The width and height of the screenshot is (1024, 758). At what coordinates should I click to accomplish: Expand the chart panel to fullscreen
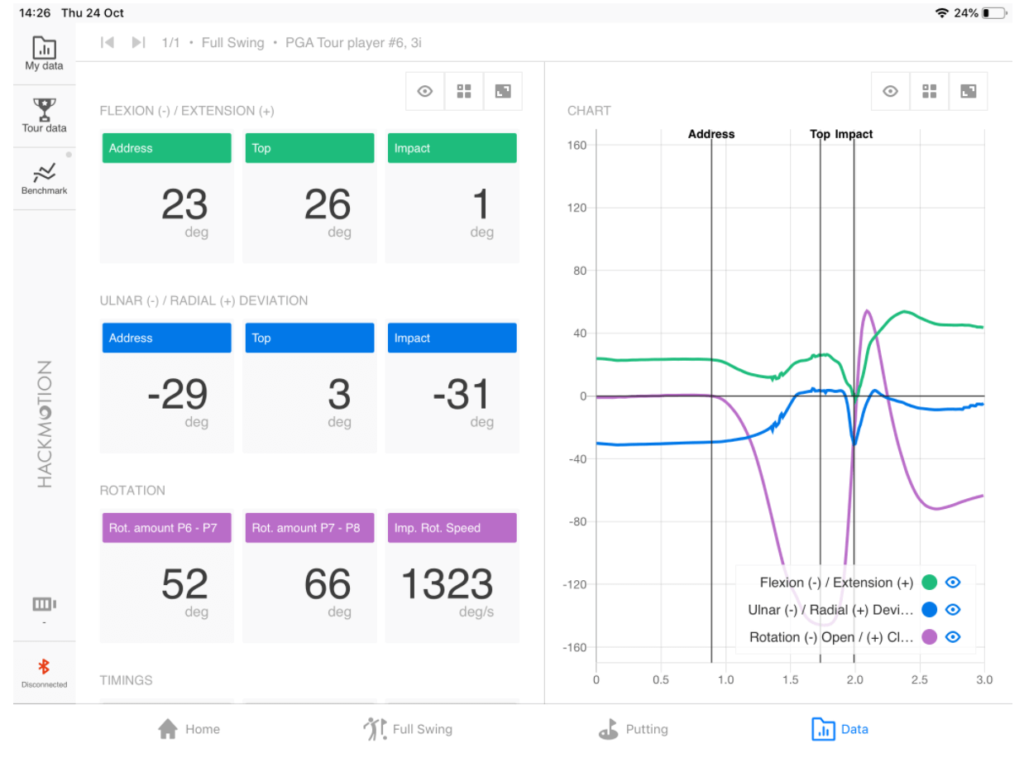968,91
